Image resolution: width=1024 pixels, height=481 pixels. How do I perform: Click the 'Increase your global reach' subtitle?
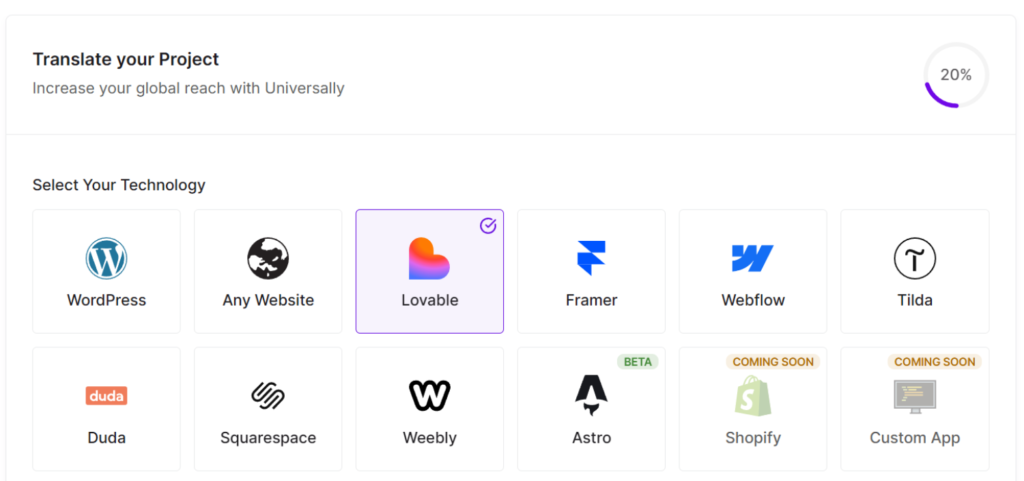(188, 88)
